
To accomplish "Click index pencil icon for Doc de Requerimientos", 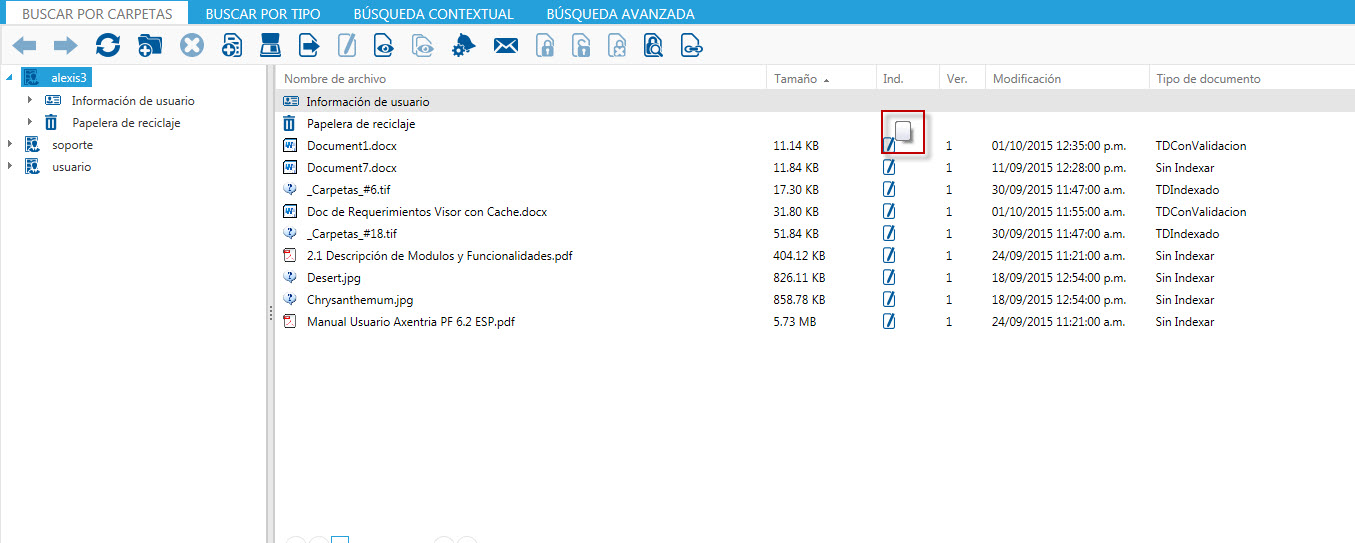I will [x=889, y=212].
